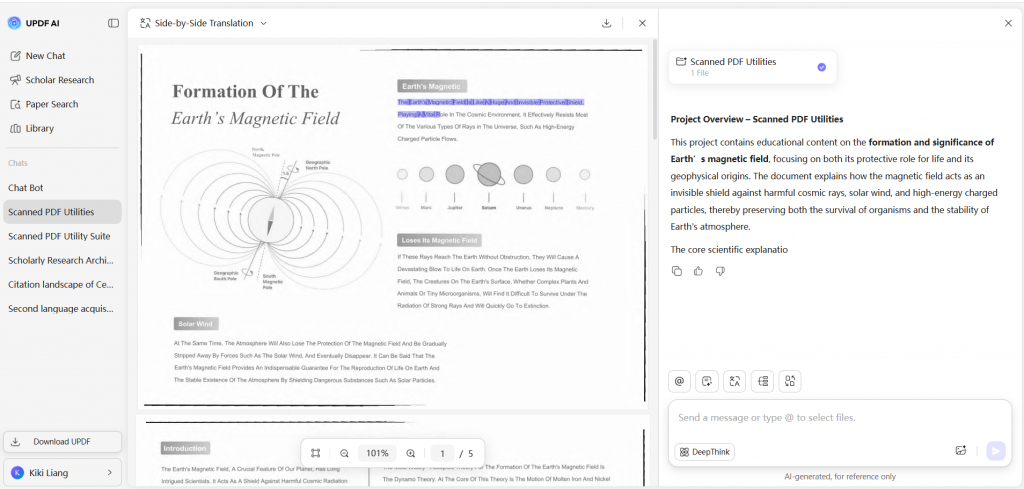Focus the Send a message input field
Screen dimensions: 1024x489
coord(839,418)
